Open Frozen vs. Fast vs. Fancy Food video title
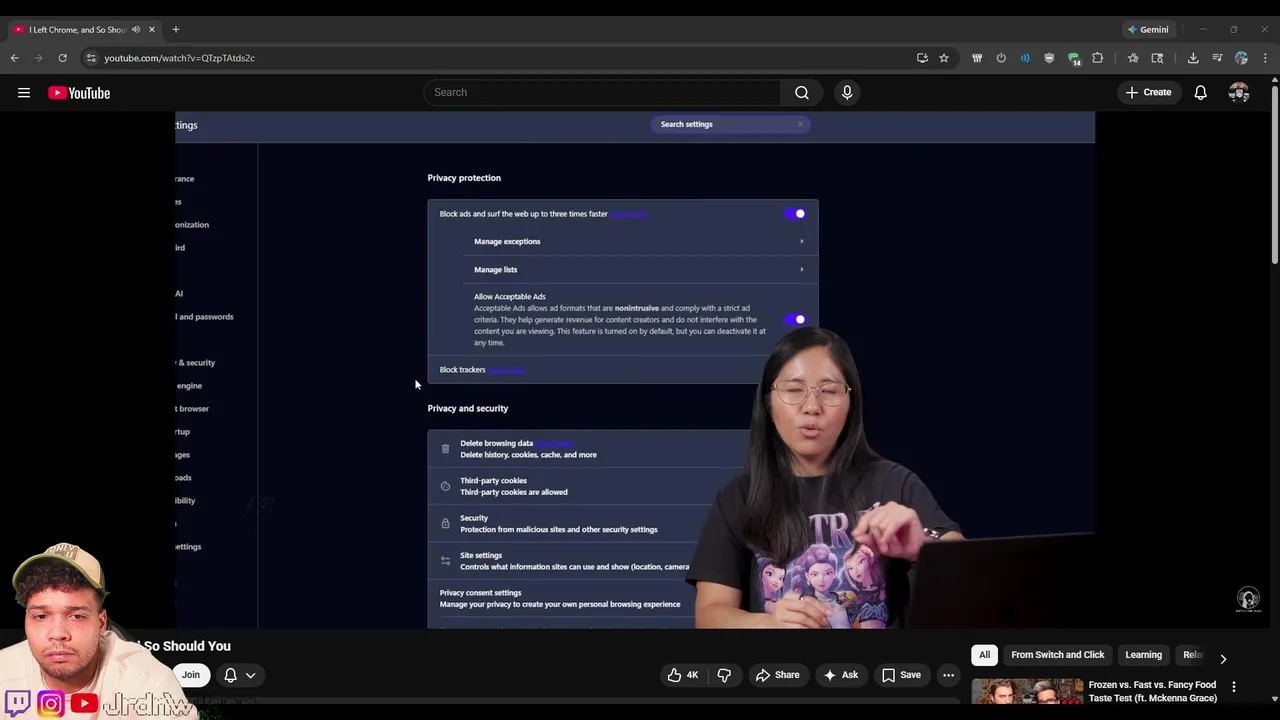The width and height of the screenshot is (1280, 720). pyautogui.click(x=1152, y=692)
